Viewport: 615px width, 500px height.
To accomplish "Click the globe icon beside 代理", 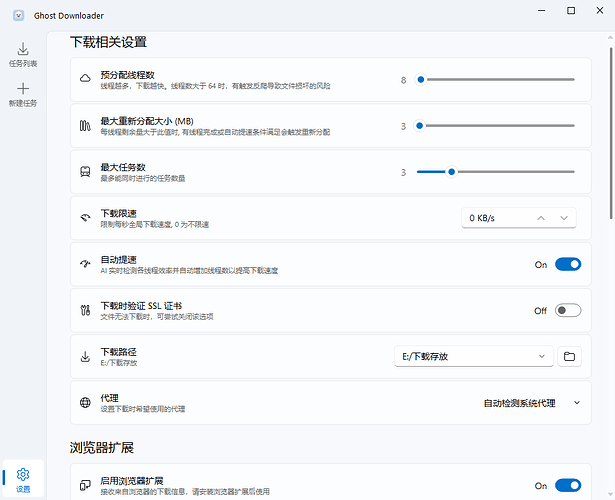I will coord(85,403).
